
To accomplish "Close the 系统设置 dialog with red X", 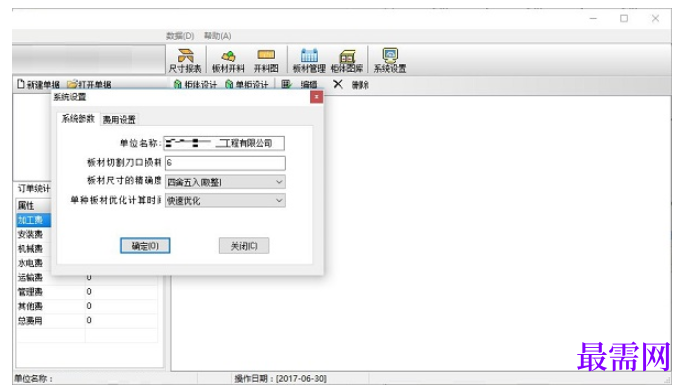I will tap(316, 97).
